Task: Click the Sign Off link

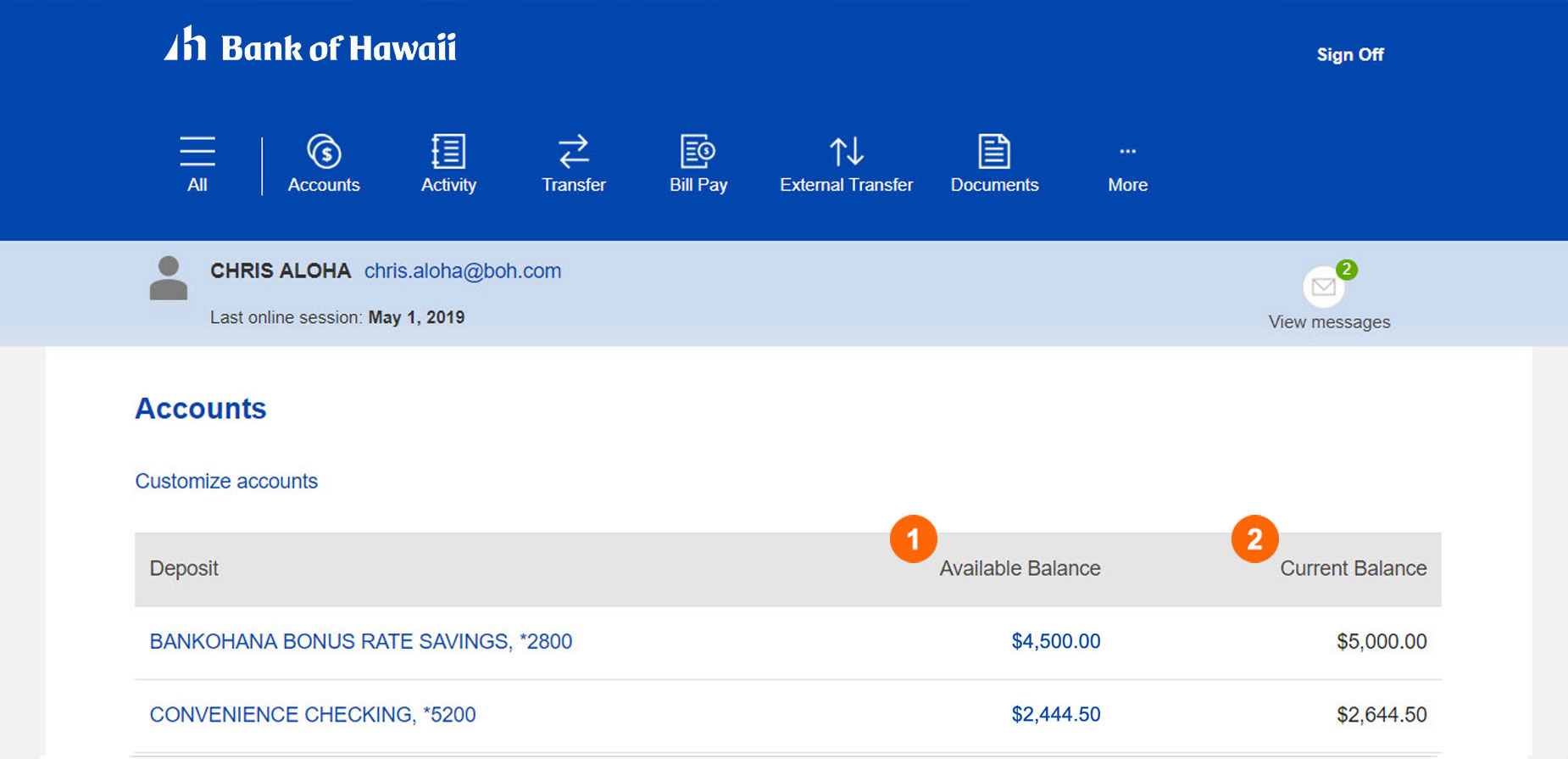Action: pyautogui.click(x=1349, y=54)
